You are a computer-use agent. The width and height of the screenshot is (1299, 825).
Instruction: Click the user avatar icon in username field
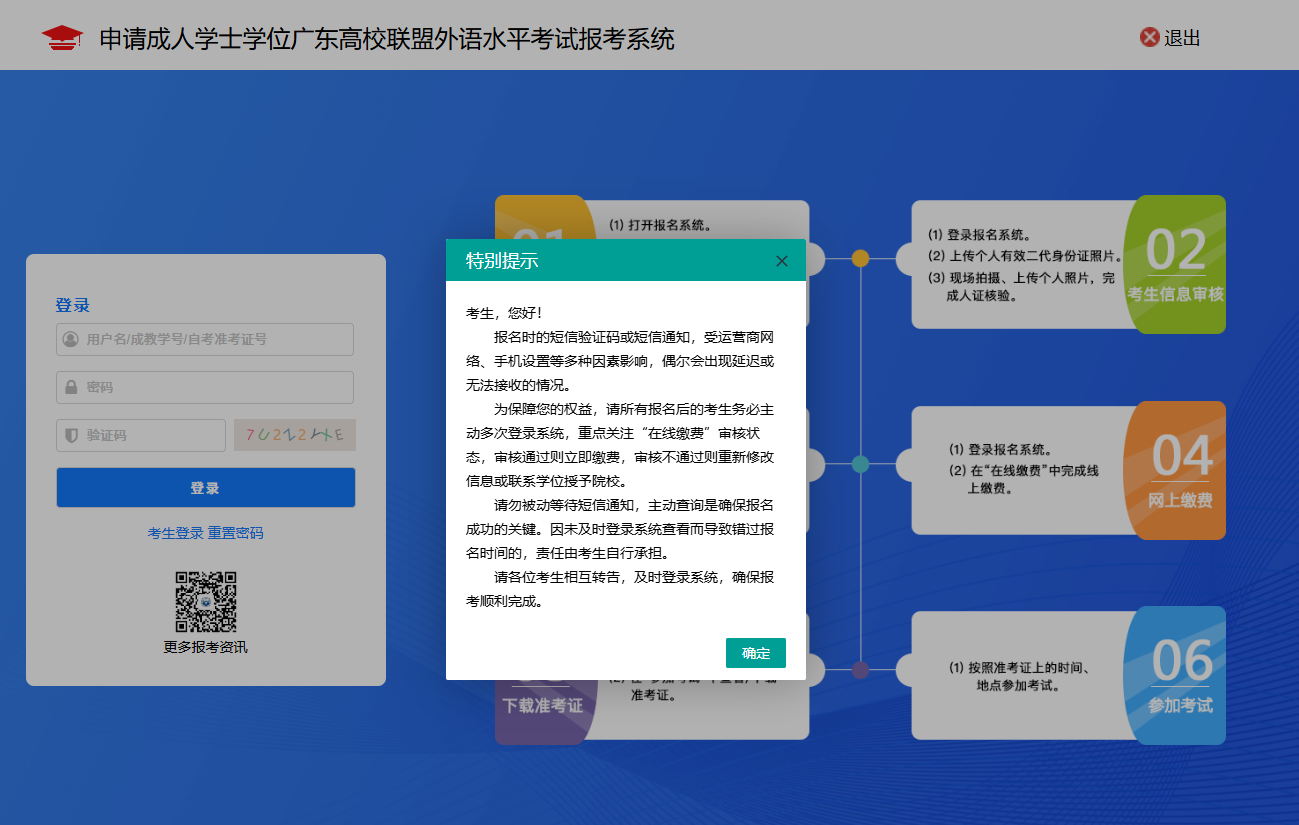pos(71,339)
